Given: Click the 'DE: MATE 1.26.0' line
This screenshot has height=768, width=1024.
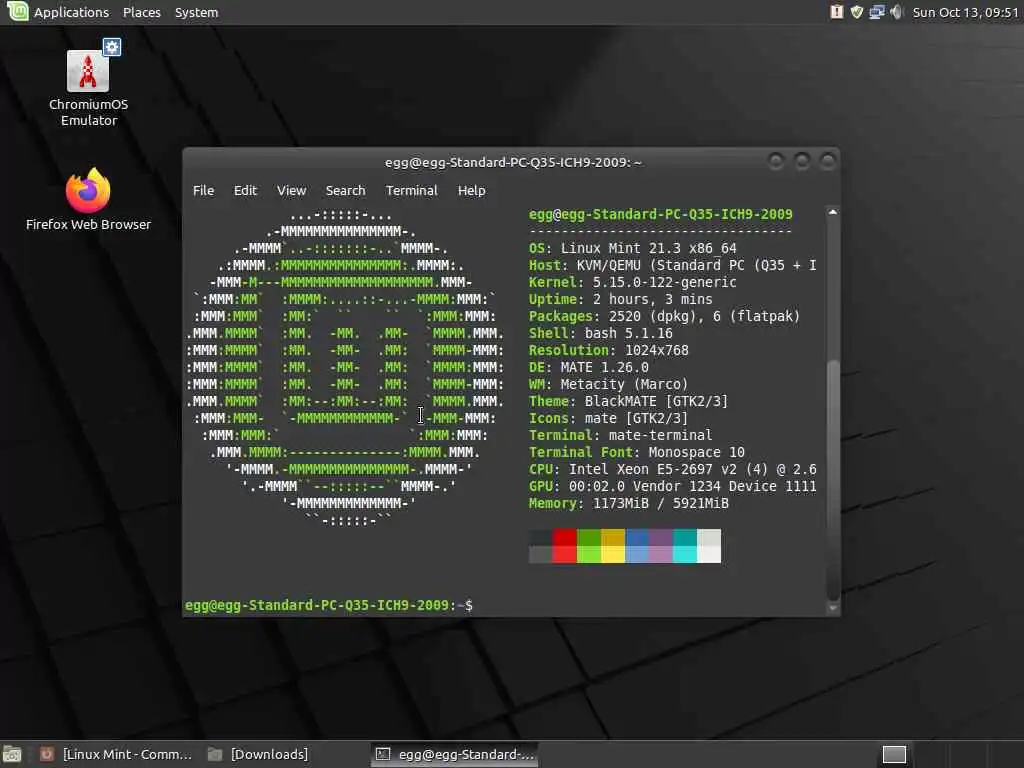Looking at the screenshot, I should coord(588,367).
